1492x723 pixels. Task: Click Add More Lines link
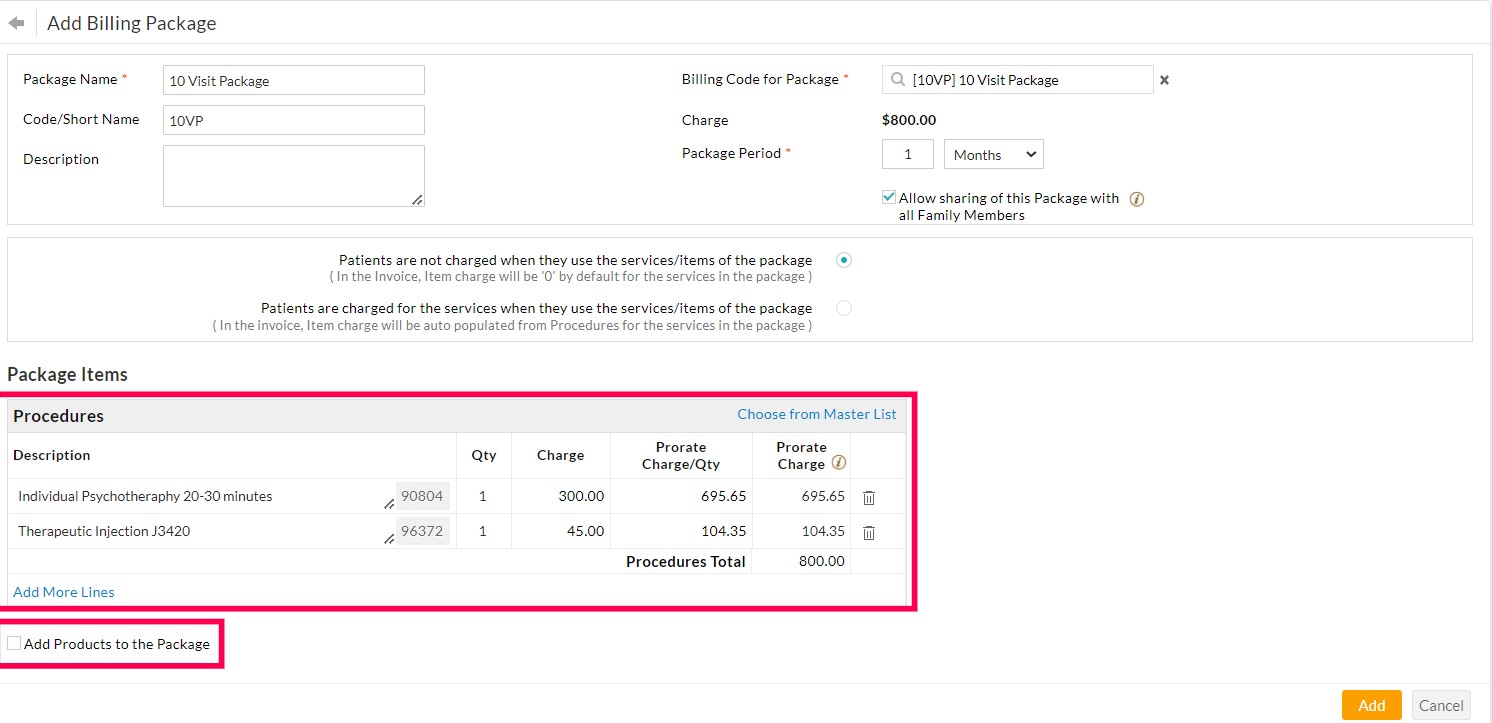[63, 591]
